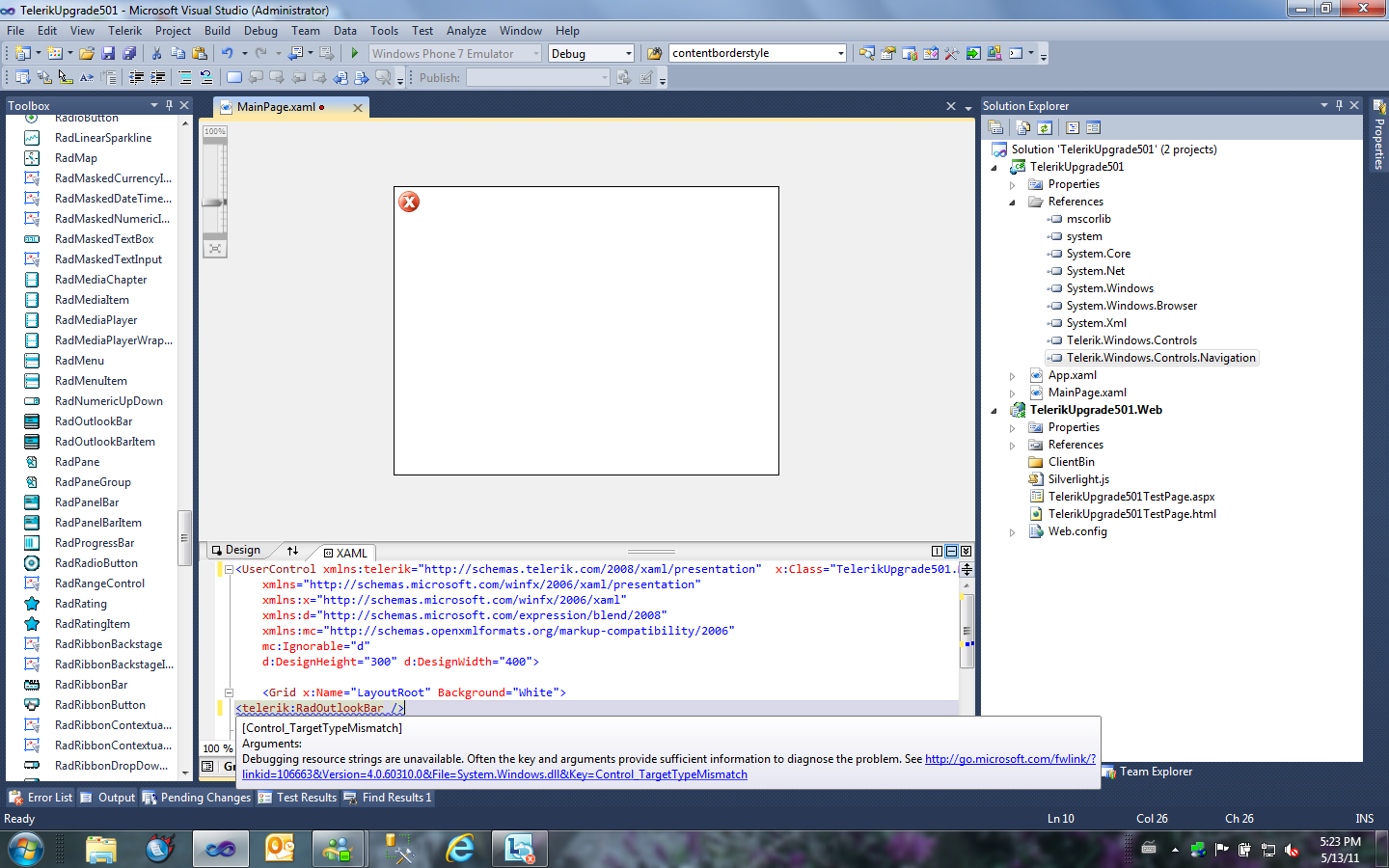
Task: Open the Build menu
Action: [217, 31]
